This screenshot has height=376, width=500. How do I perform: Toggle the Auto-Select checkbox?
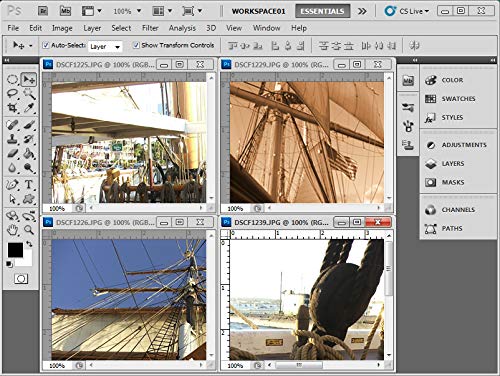pos(46,45)
